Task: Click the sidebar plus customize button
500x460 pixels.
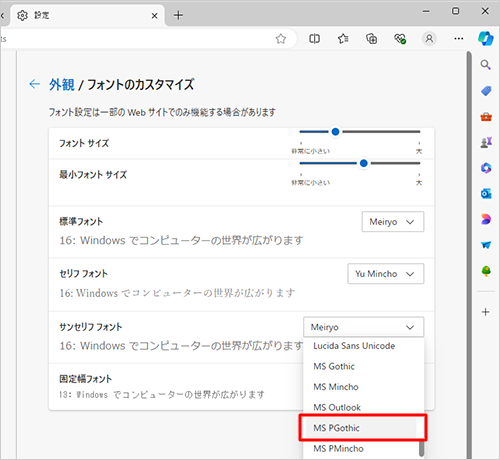Action: click(x=486, y=312)
